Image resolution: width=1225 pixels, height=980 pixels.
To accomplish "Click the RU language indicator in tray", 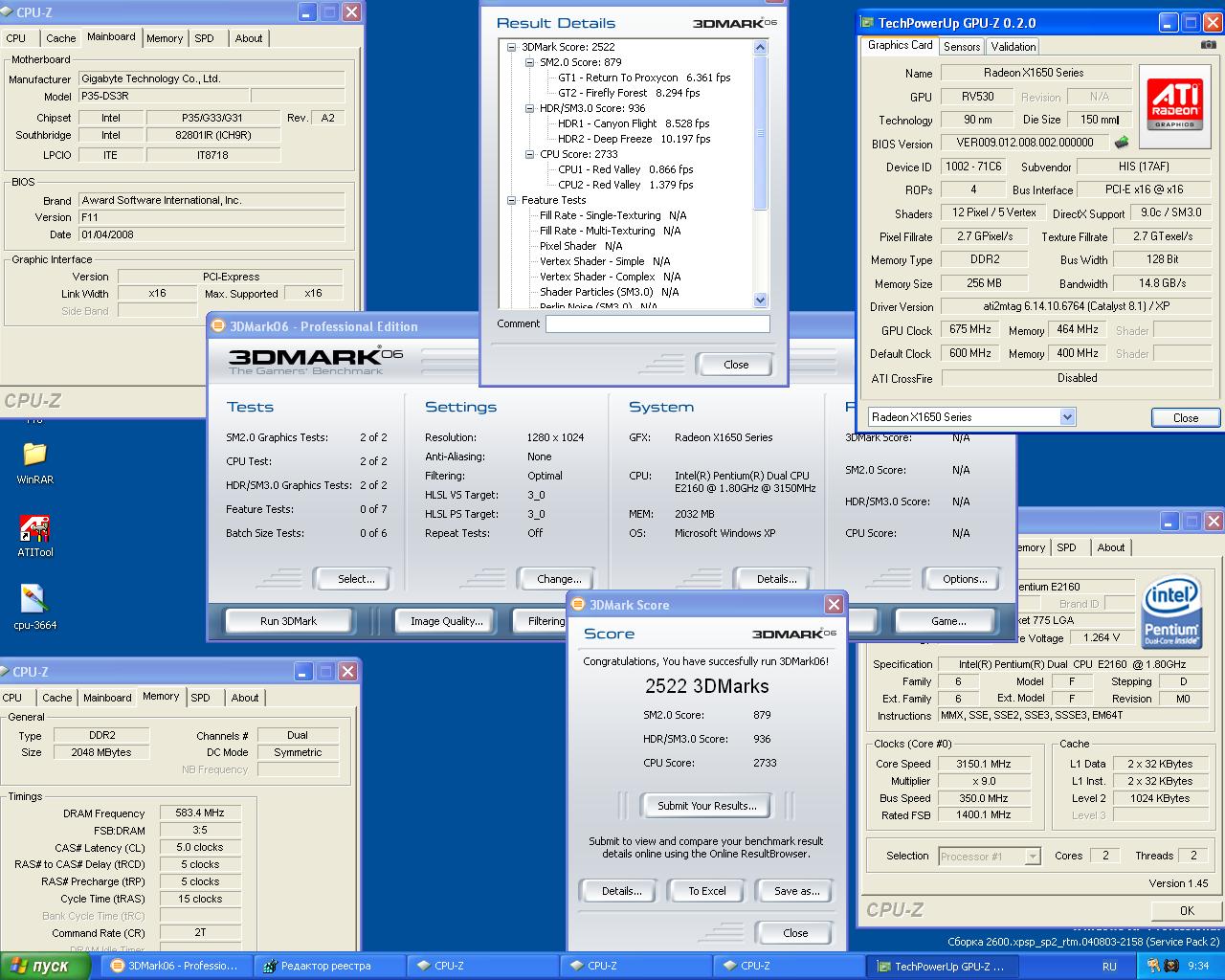I will coord(1109,967).
